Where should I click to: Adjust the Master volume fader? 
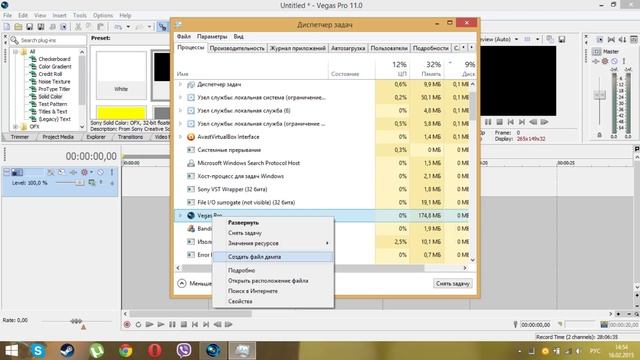tap(600, 95)
